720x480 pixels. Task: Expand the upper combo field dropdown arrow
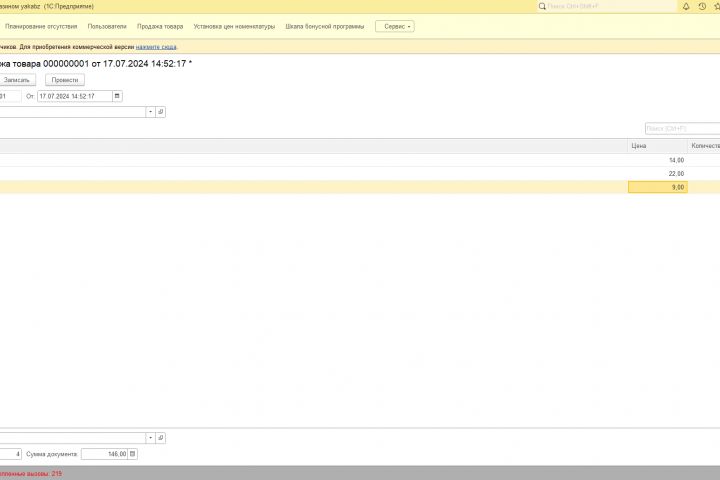tap(151, 112)
